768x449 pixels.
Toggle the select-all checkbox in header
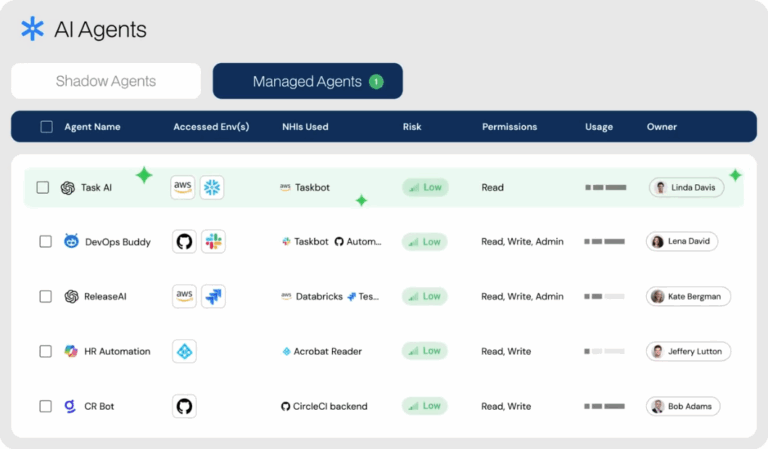pos(46,127)
